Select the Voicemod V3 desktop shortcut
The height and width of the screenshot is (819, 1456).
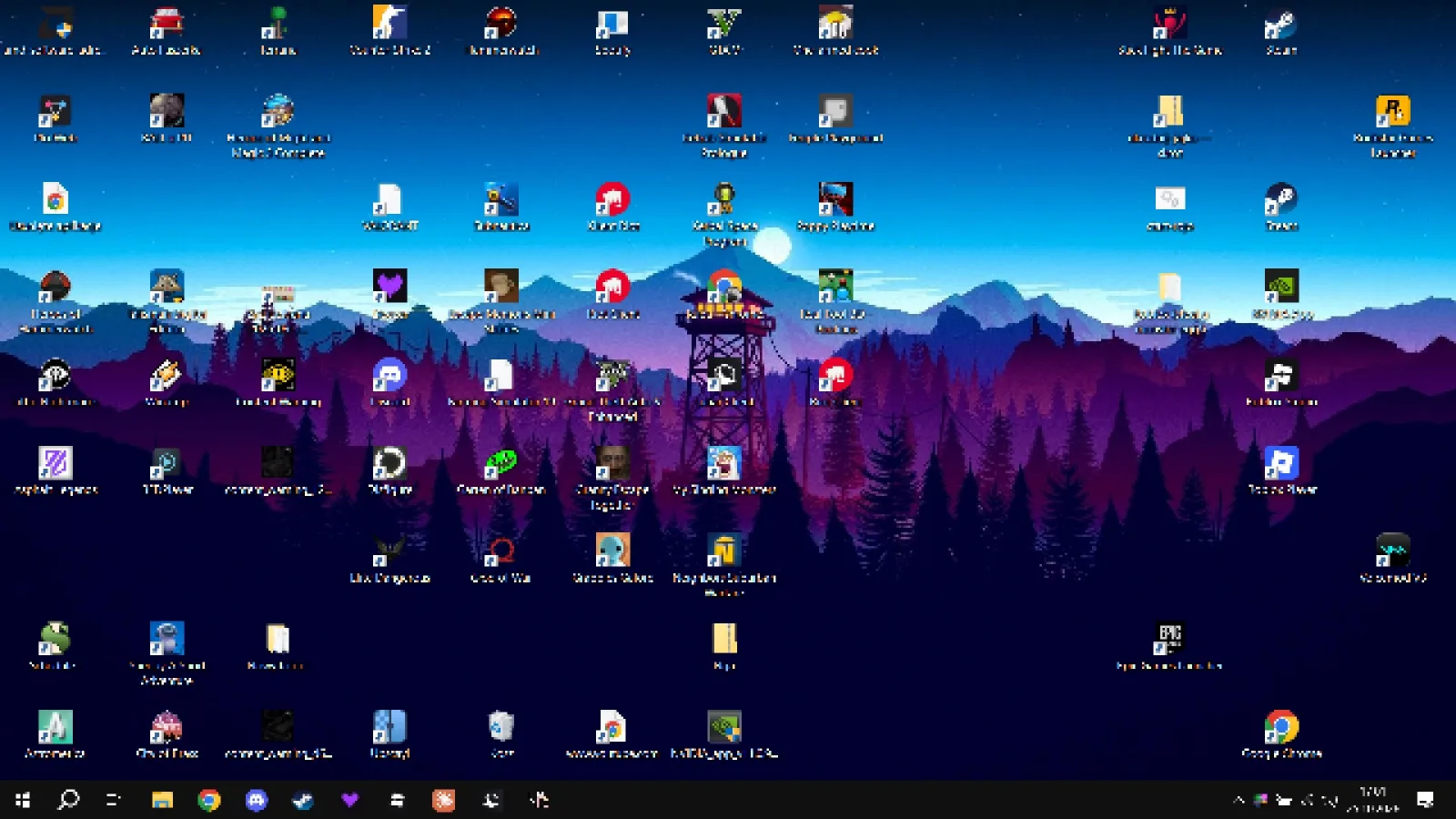(1393, 560)
